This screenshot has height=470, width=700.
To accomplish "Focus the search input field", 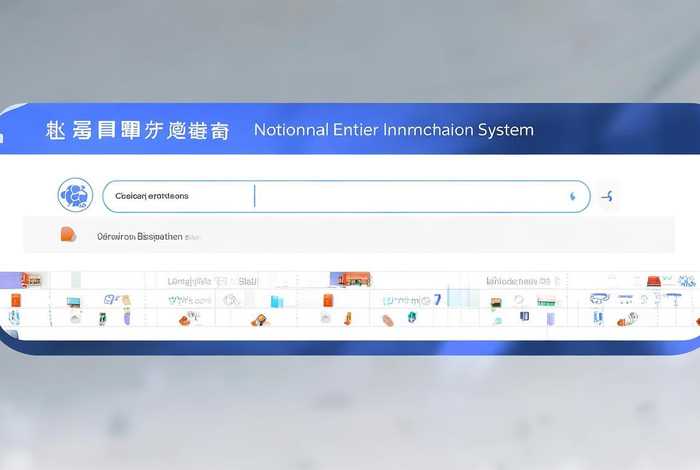I will point(346,196).
